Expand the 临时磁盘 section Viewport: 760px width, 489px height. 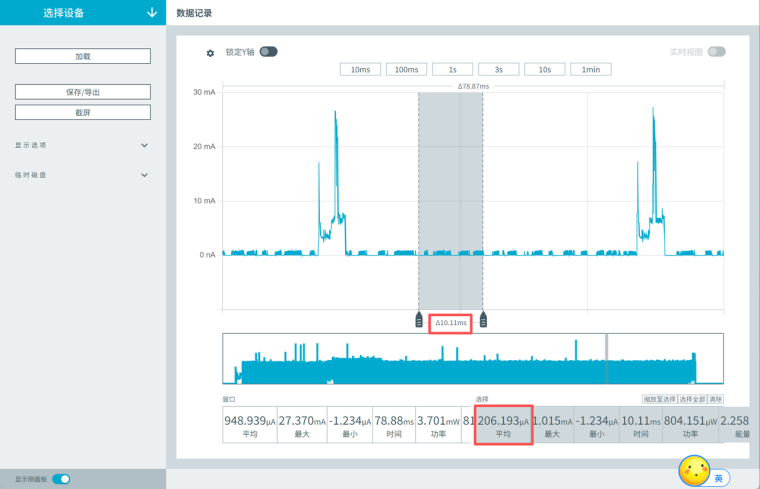coord(81,175)
